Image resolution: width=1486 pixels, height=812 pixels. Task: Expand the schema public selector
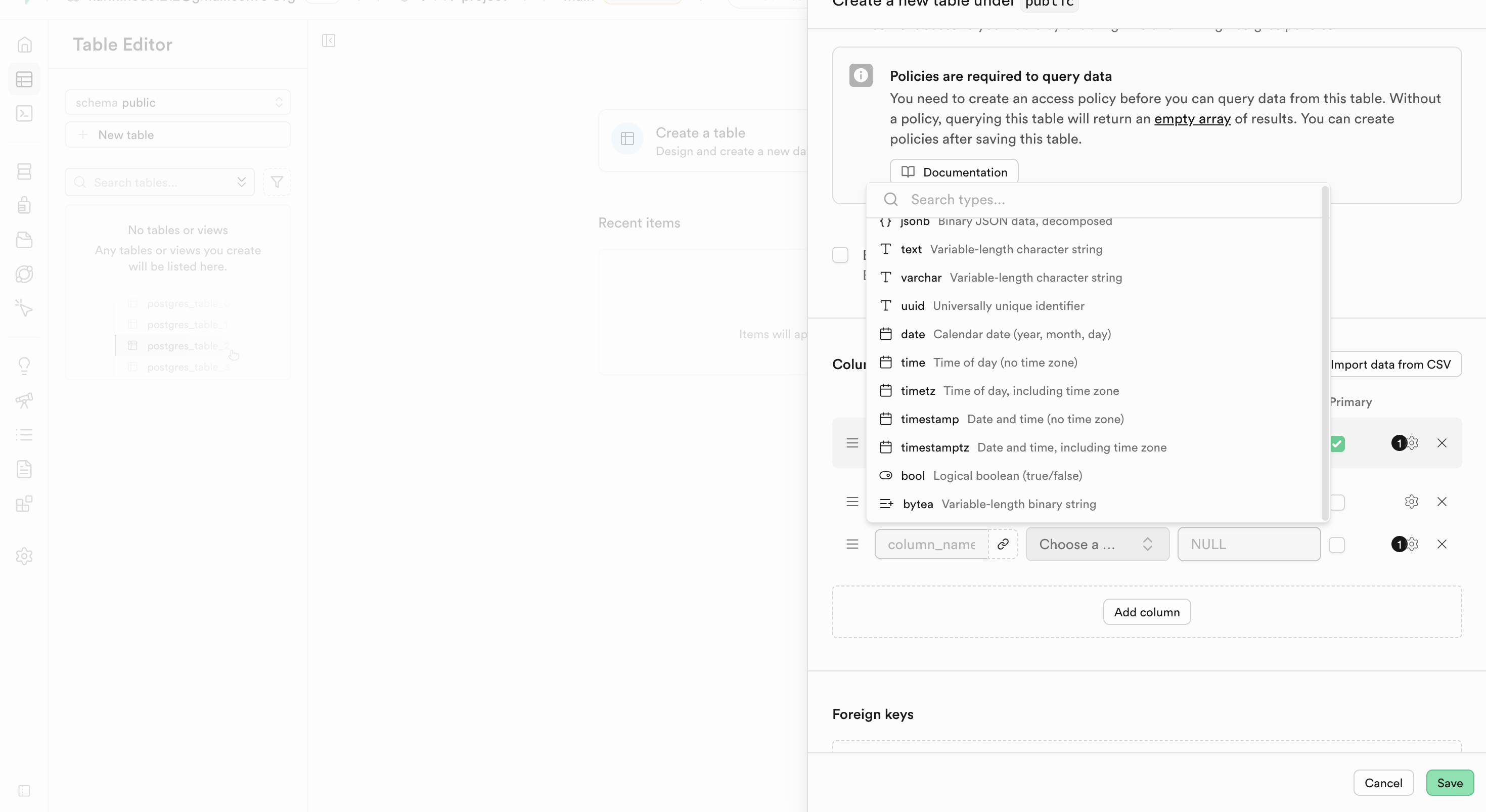pyautogui.click(x=177, y=102)
